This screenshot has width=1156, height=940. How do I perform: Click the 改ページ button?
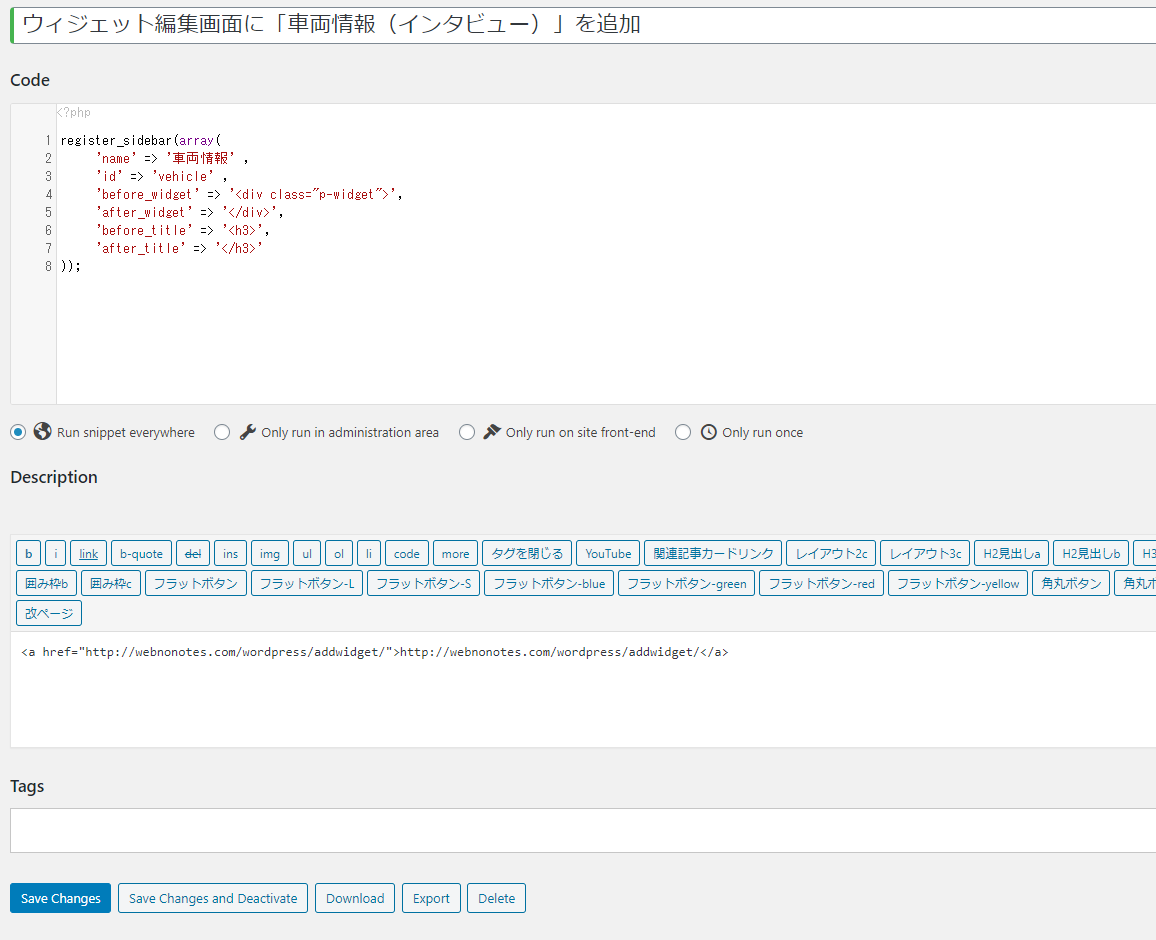pos(49,613)
